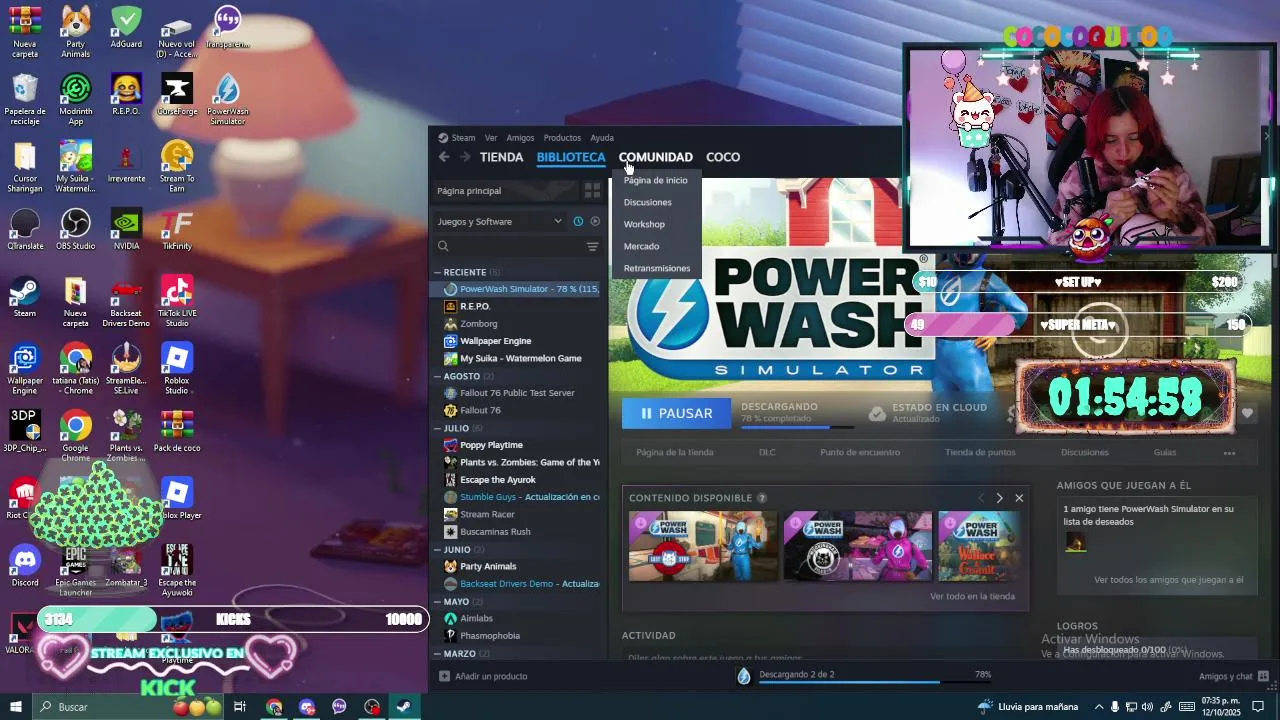Collapse the AGOSTO section
This screenshot has height=720, width=1280.
click(x=438, y=376)
